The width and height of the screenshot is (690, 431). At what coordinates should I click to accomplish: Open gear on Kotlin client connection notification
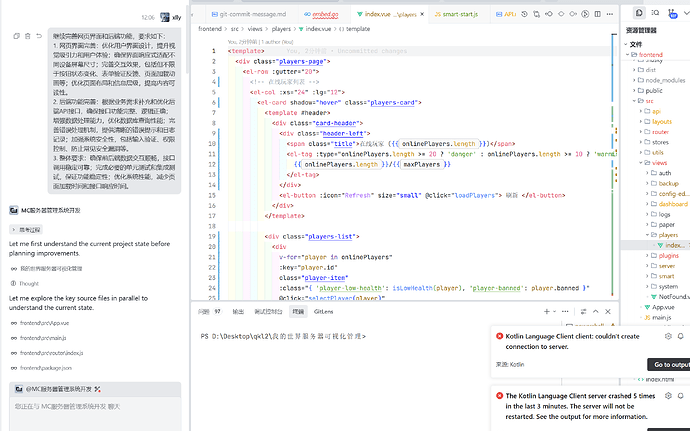pyautogui.click(x=668, y=336)
